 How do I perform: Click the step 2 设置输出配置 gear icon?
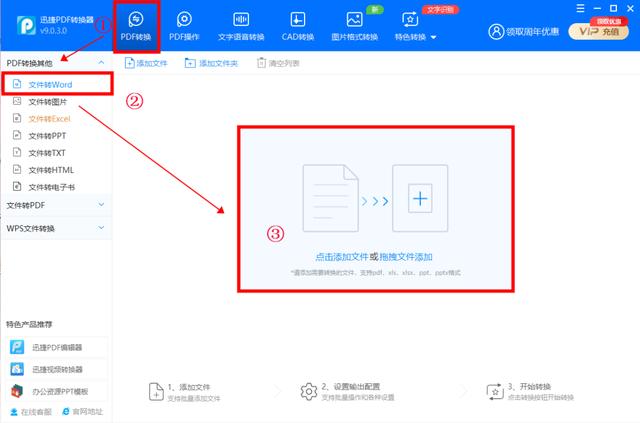[309, 392]
